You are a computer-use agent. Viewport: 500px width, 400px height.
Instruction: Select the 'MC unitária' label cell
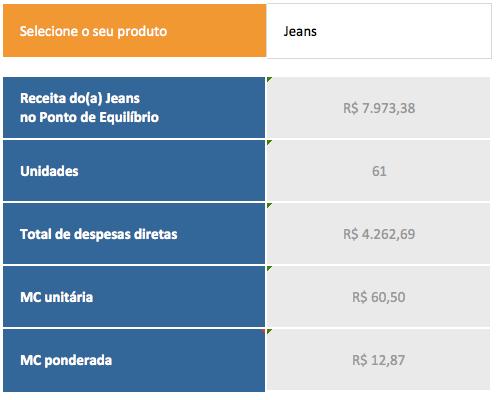coord(134,296)
